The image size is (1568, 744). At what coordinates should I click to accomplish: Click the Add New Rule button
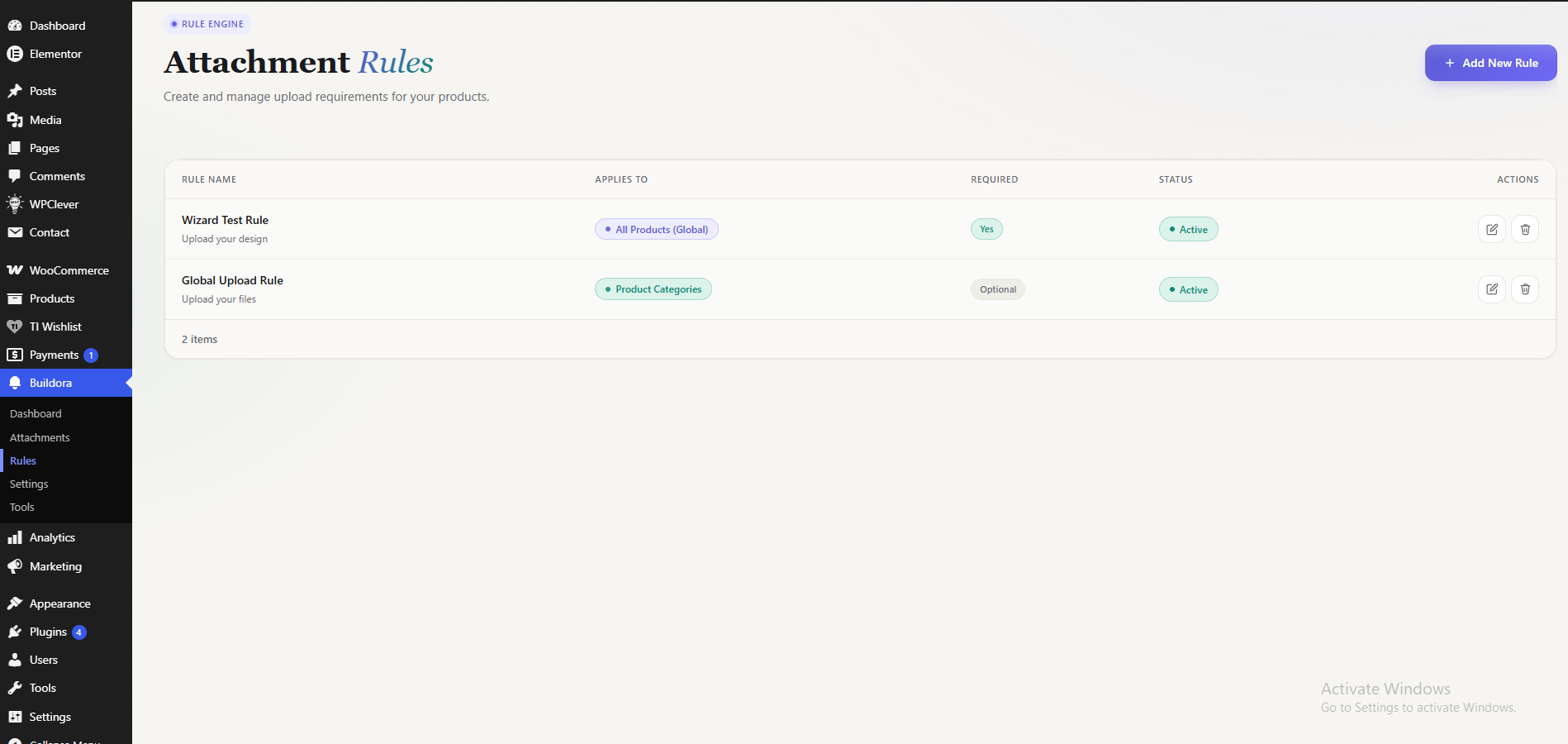(x=1490, y=63)
